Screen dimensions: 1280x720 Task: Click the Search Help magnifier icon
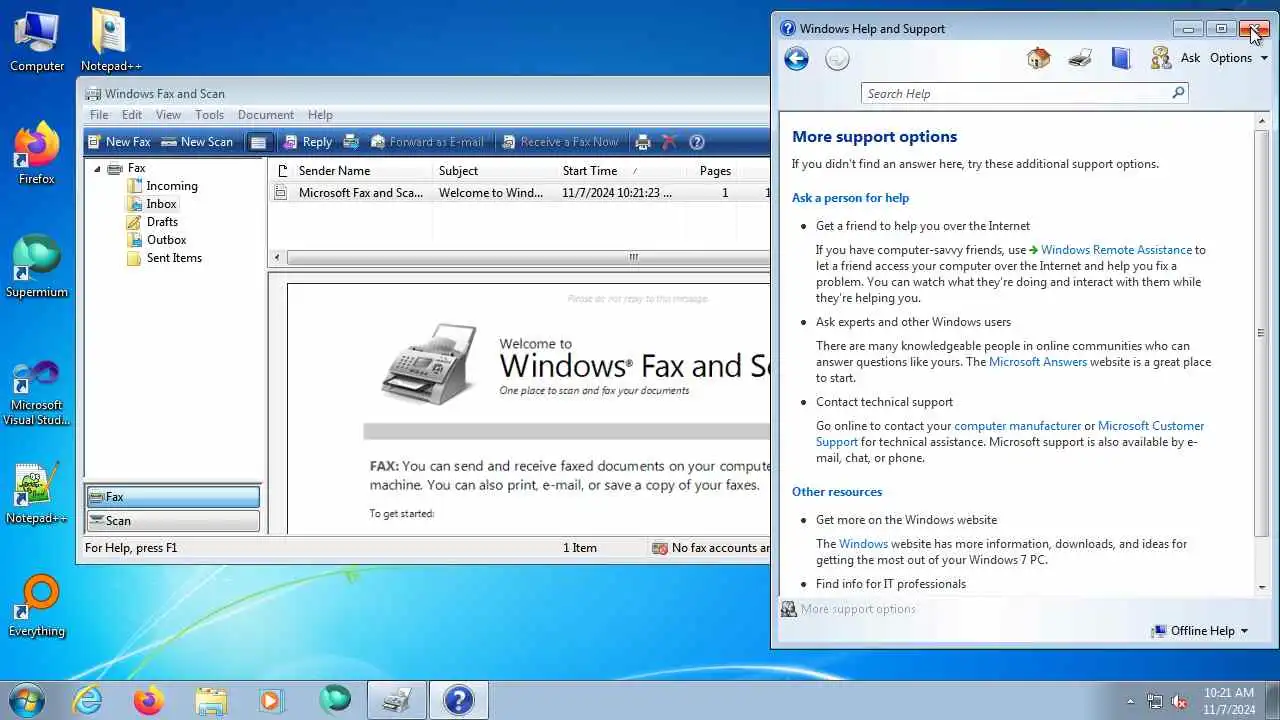(1178, 93)
